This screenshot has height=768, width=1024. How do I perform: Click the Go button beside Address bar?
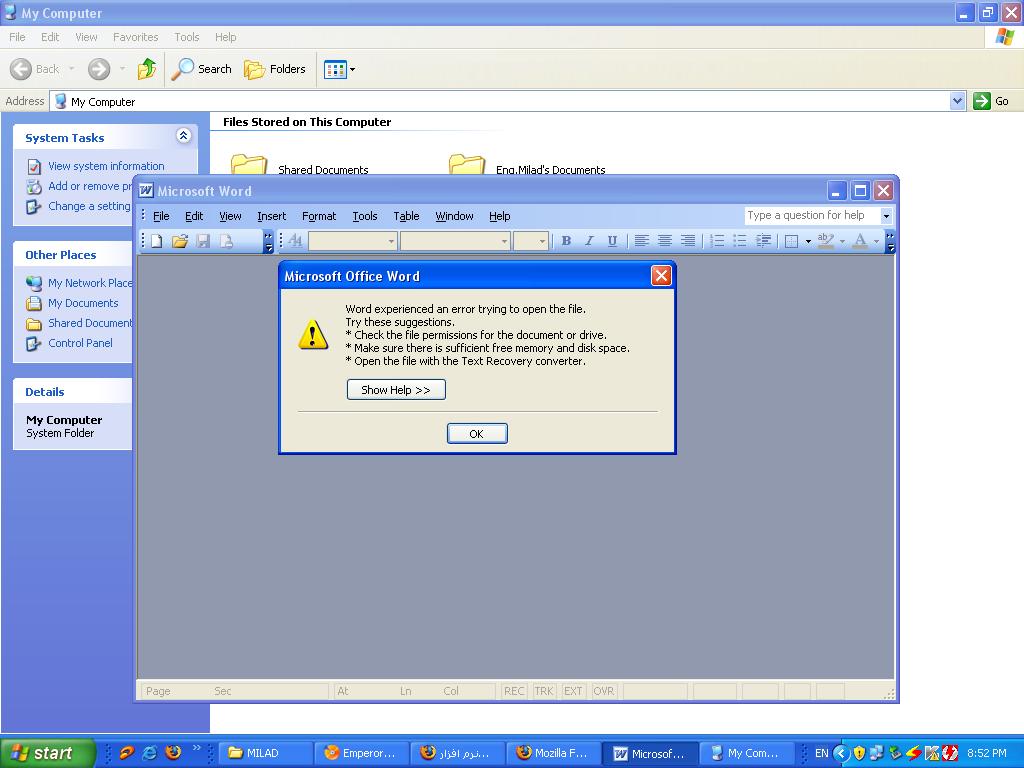(x=991, y=101)
